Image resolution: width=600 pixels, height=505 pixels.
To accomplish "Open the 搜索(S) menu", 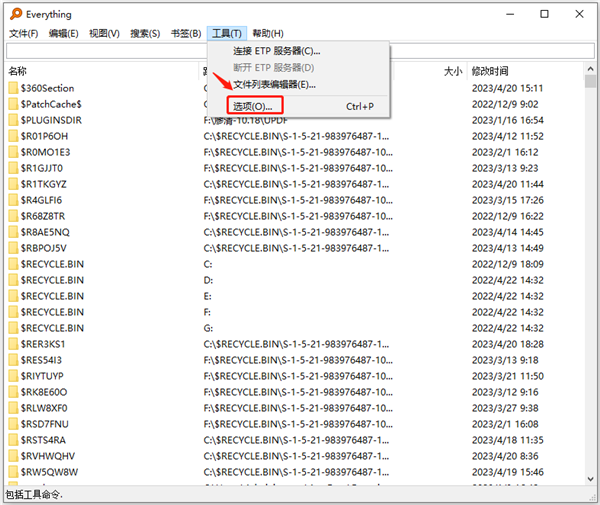I will [145, 34].
